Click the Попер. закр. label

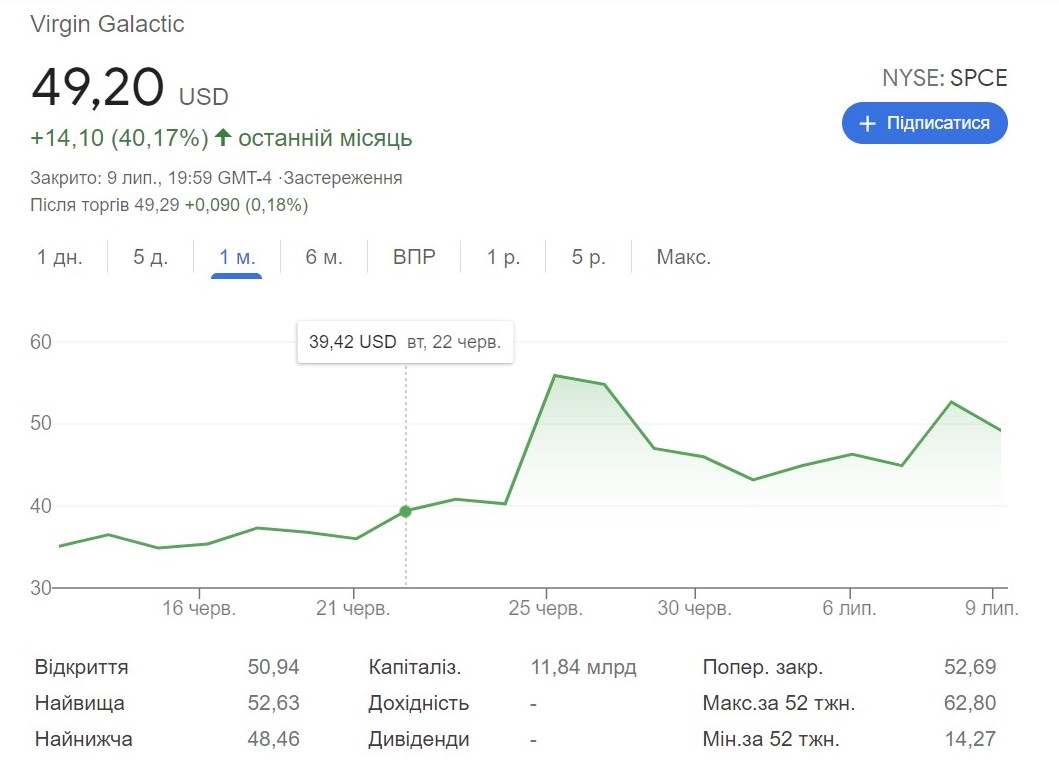763,667
